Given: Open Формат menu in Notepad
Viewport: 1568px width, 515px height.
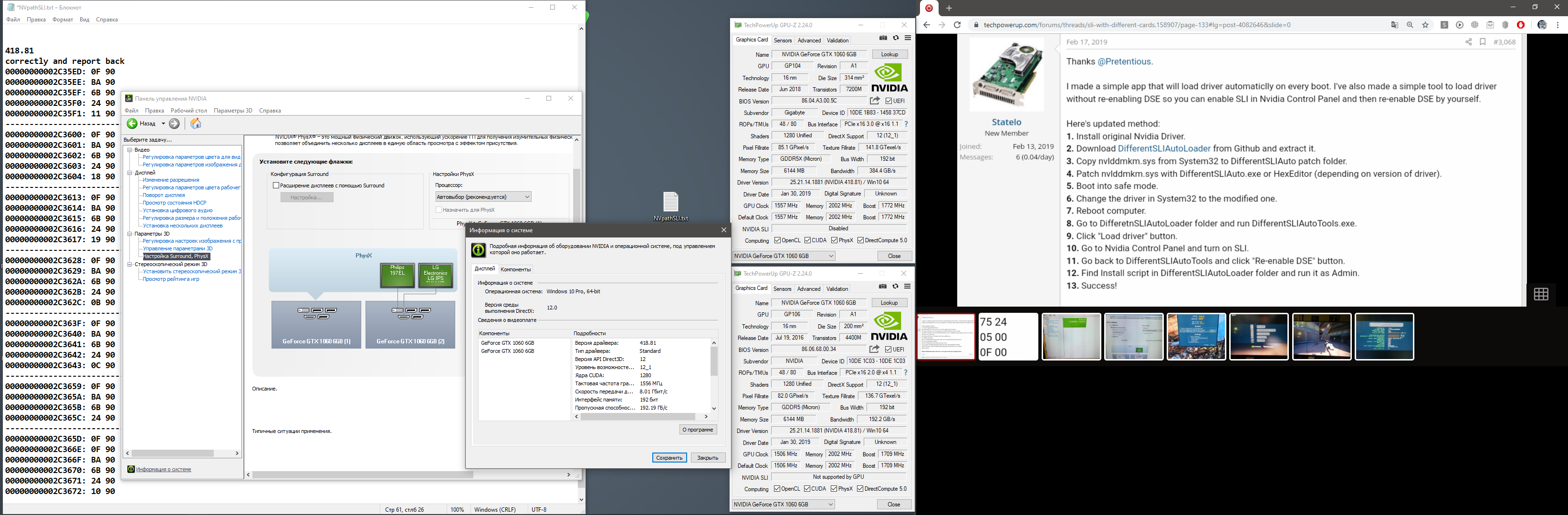Looking at the screenshot, I should (63, 20).
